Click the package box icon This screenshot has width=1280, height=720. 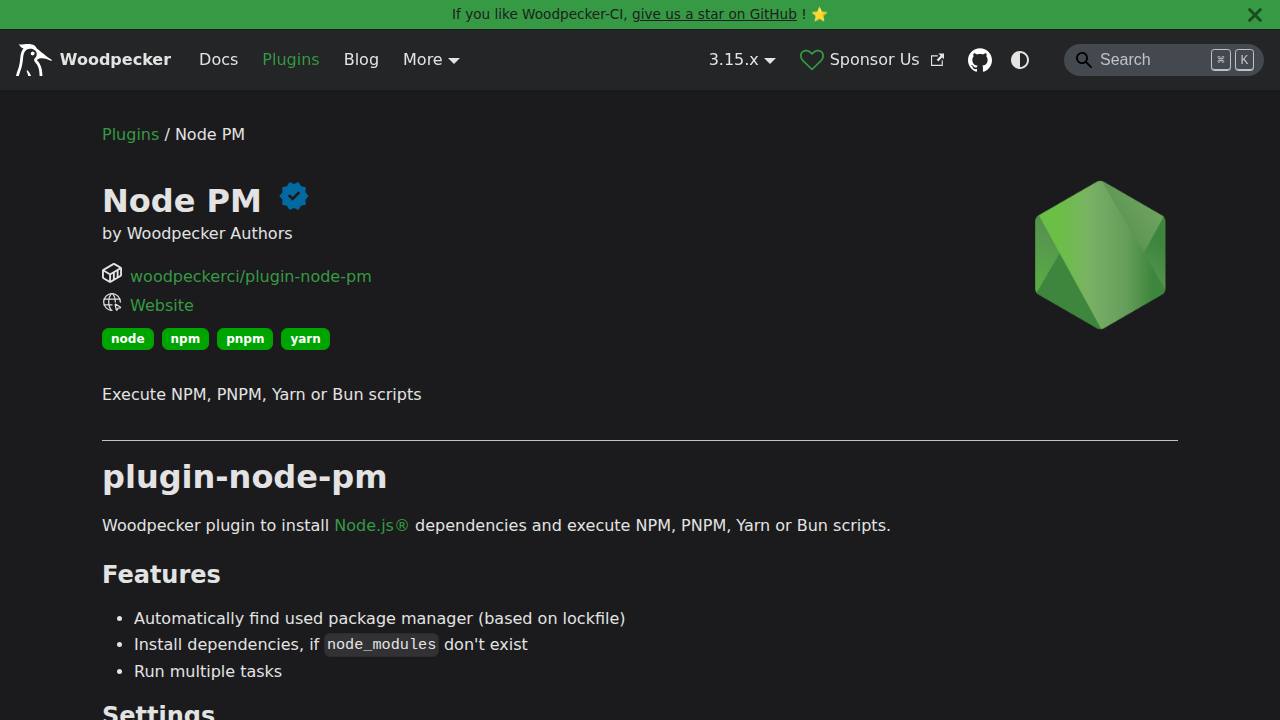(x=112, y=273)
